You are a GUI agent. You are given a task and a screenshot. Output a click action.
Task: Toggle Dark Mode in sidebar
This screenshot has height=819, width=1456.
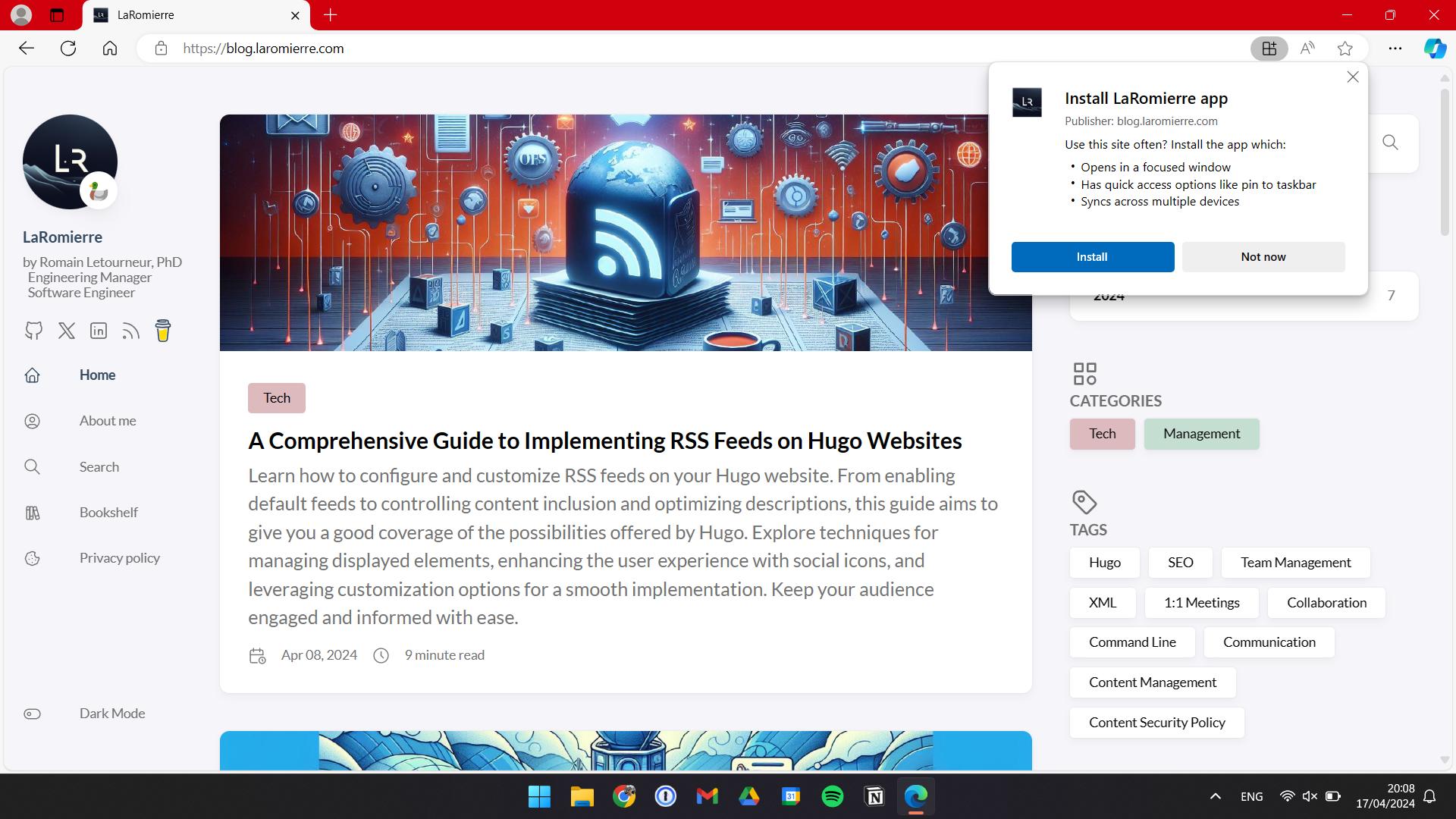tap(31, 713)
